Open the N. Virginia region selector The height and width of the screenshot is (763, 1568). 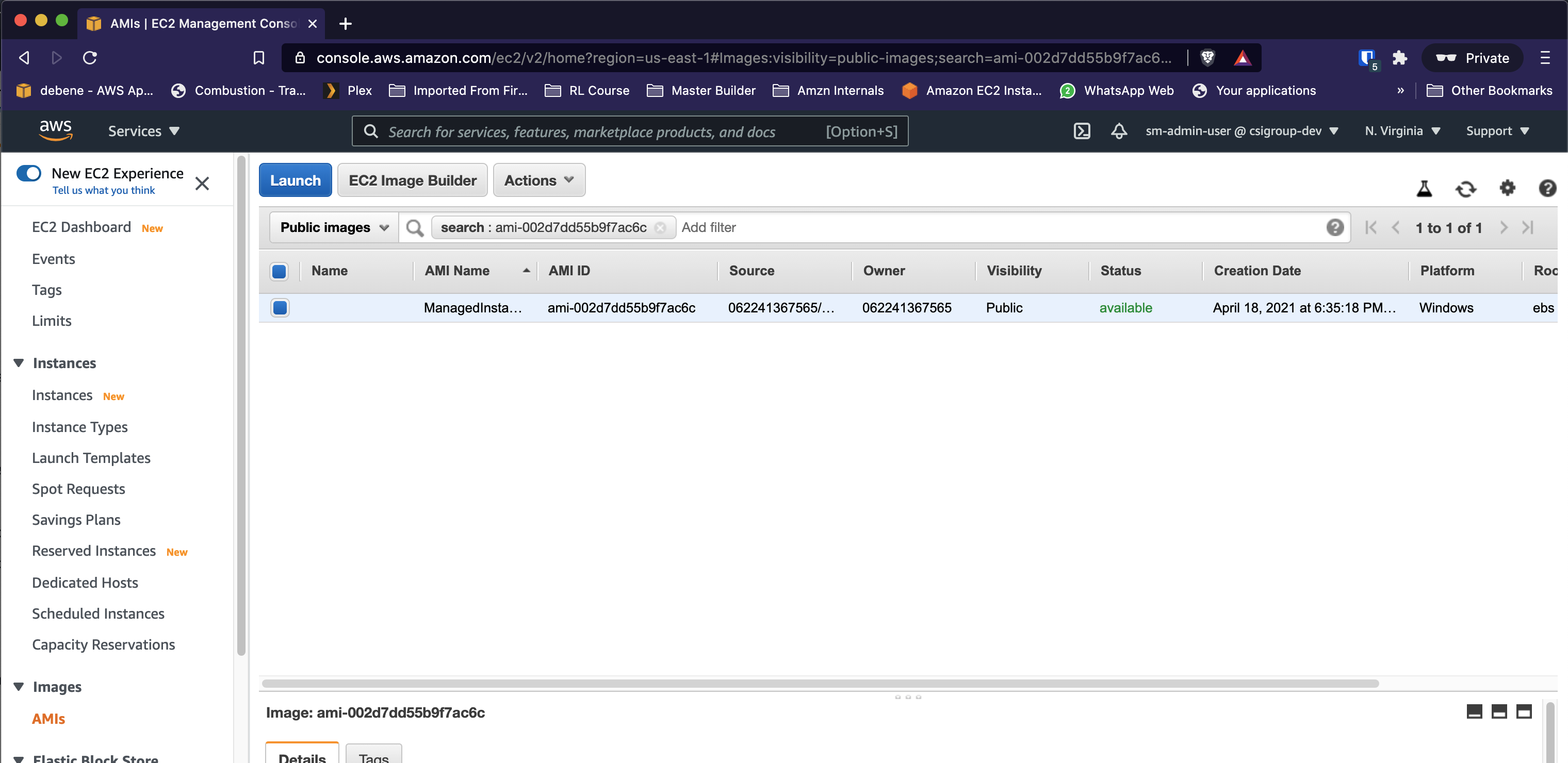click(x=1402, y=131)
